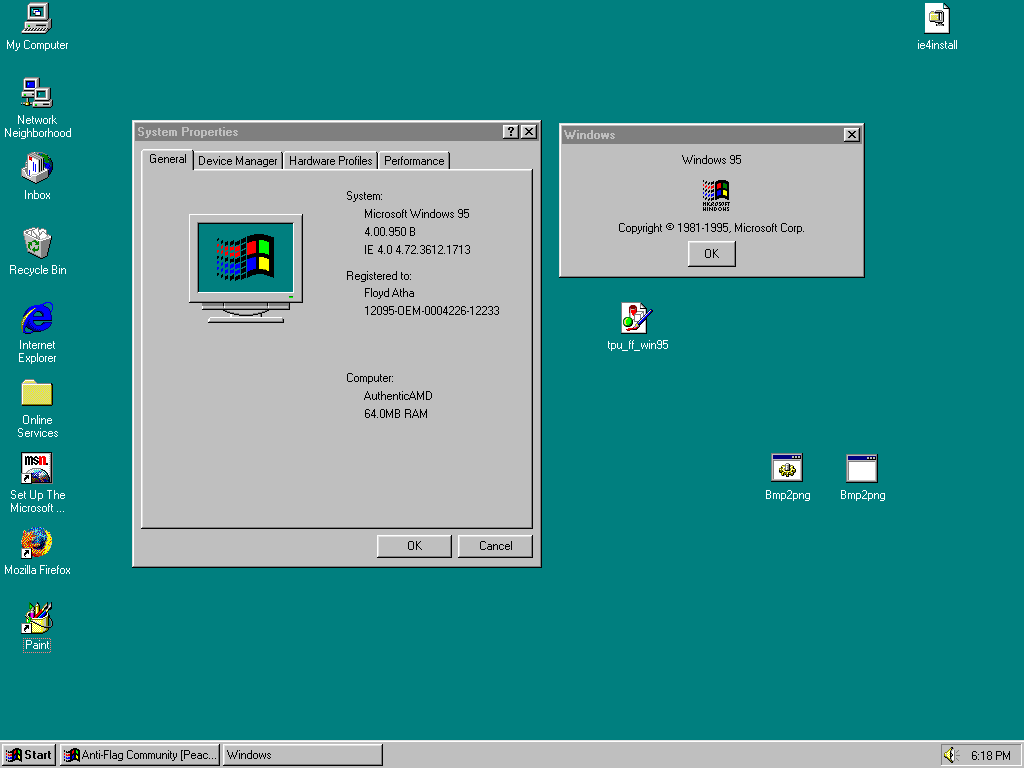This screenshot has width=1024, height=768.
Task: Select the Mozilla Firefox shortcut
Action: coord(37,543)
